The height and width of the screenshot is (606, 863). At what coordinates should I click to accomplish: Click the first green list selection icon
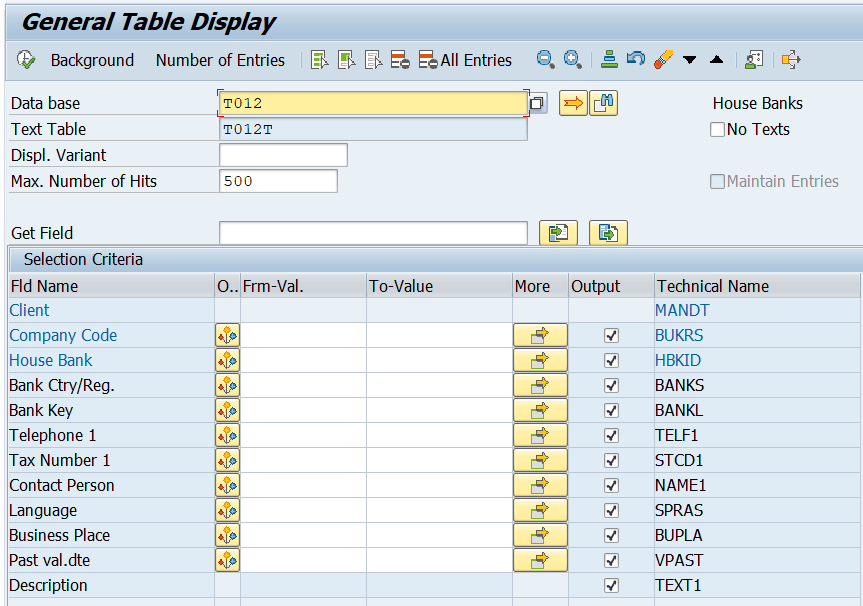[320, 59]
